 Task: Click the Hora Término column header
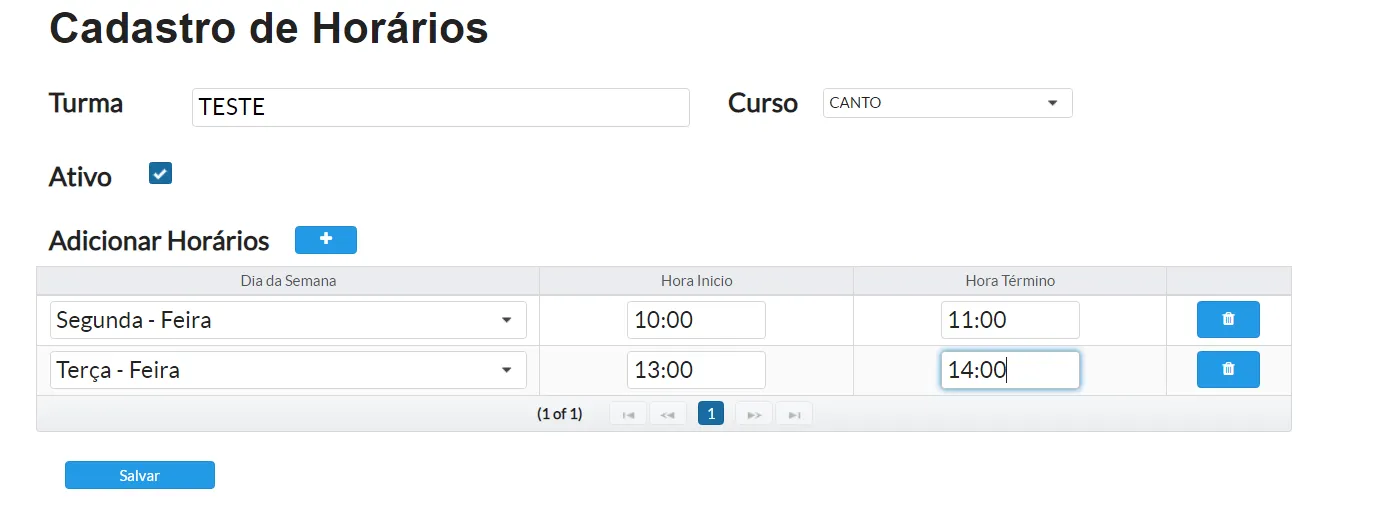[1009, 281]
